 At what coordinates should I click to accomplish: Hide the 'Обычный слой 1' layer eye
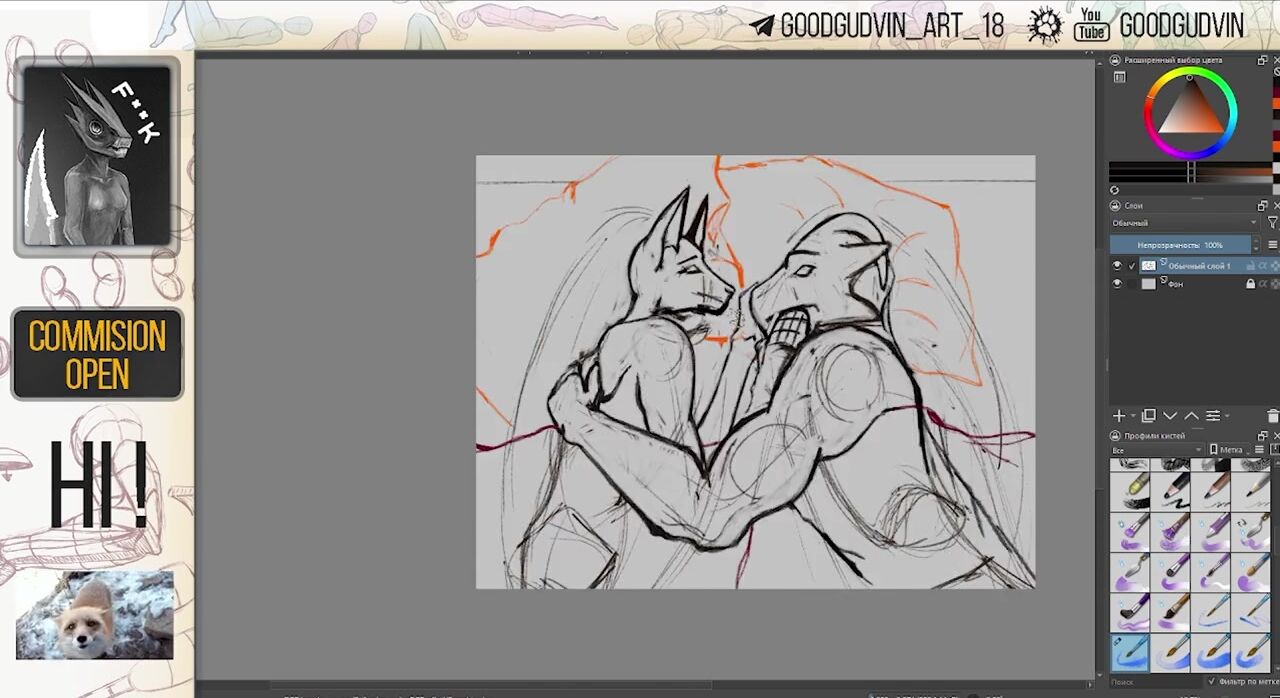(1117, 266)
